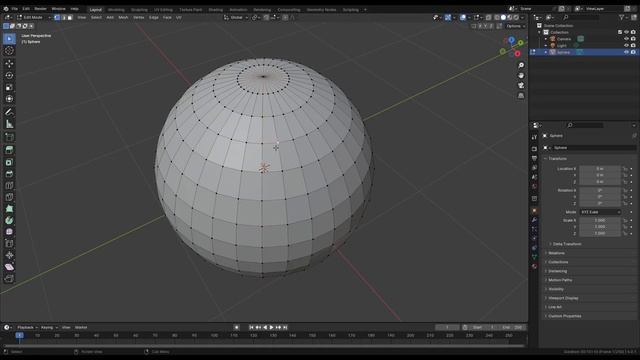Open the Render menu
The height and width of the screenshot is (360, 640).
point(40,9)
